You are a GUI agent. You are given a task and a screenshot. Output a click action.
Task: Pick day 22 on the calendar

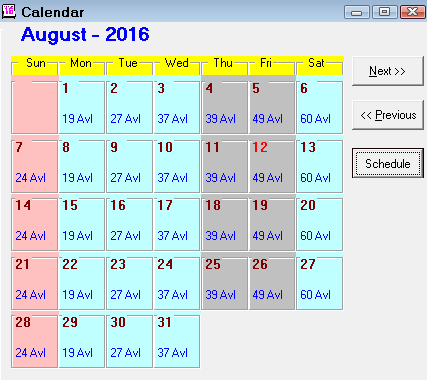82,283
